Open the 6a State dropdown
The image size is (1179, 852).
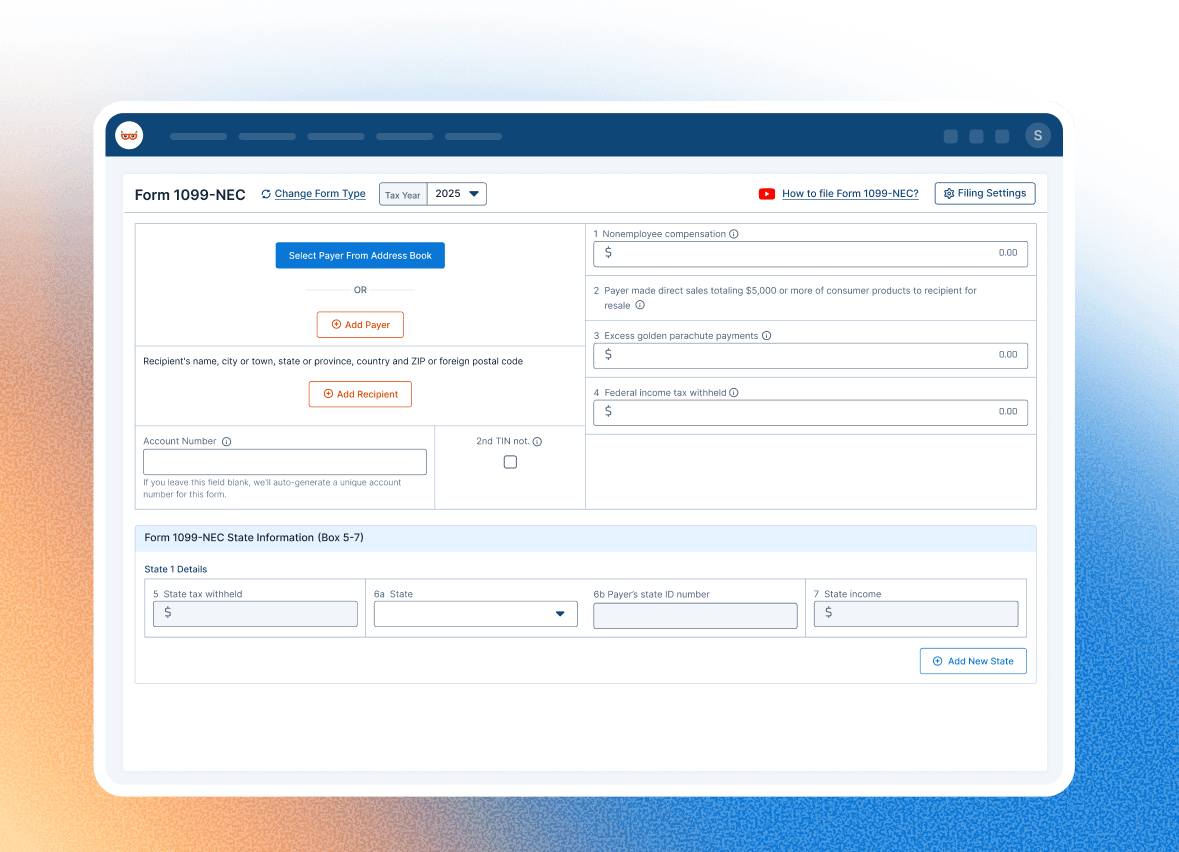pos(475,613)
